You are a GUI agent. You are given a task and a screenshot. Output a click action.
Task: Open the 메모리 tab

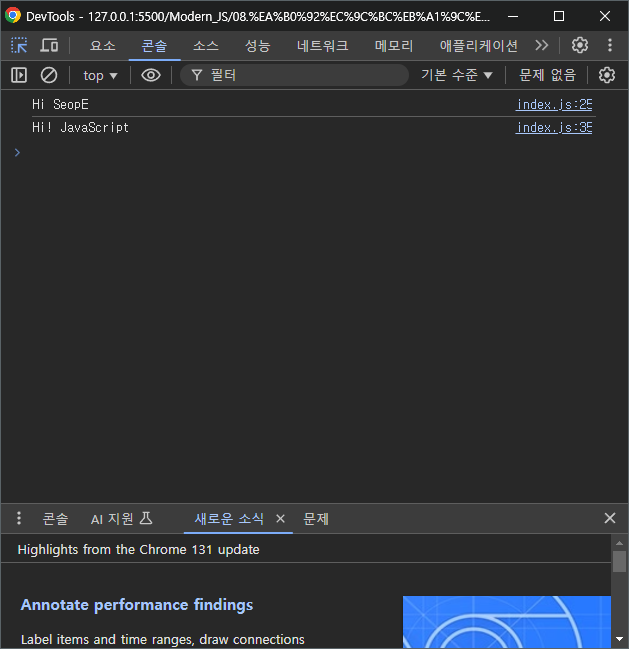[x=394, y=46]
